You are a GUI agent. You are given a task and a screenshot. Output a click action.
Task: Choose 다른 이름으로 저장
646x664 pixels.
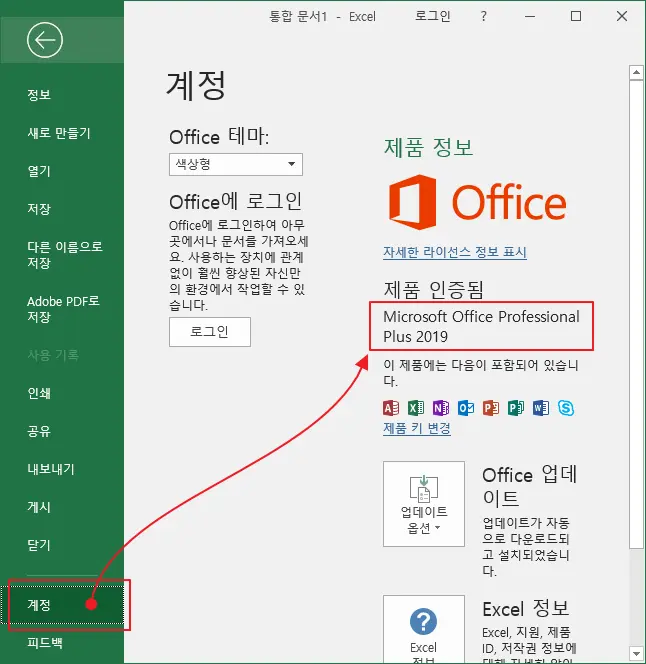tap(65, 255)
